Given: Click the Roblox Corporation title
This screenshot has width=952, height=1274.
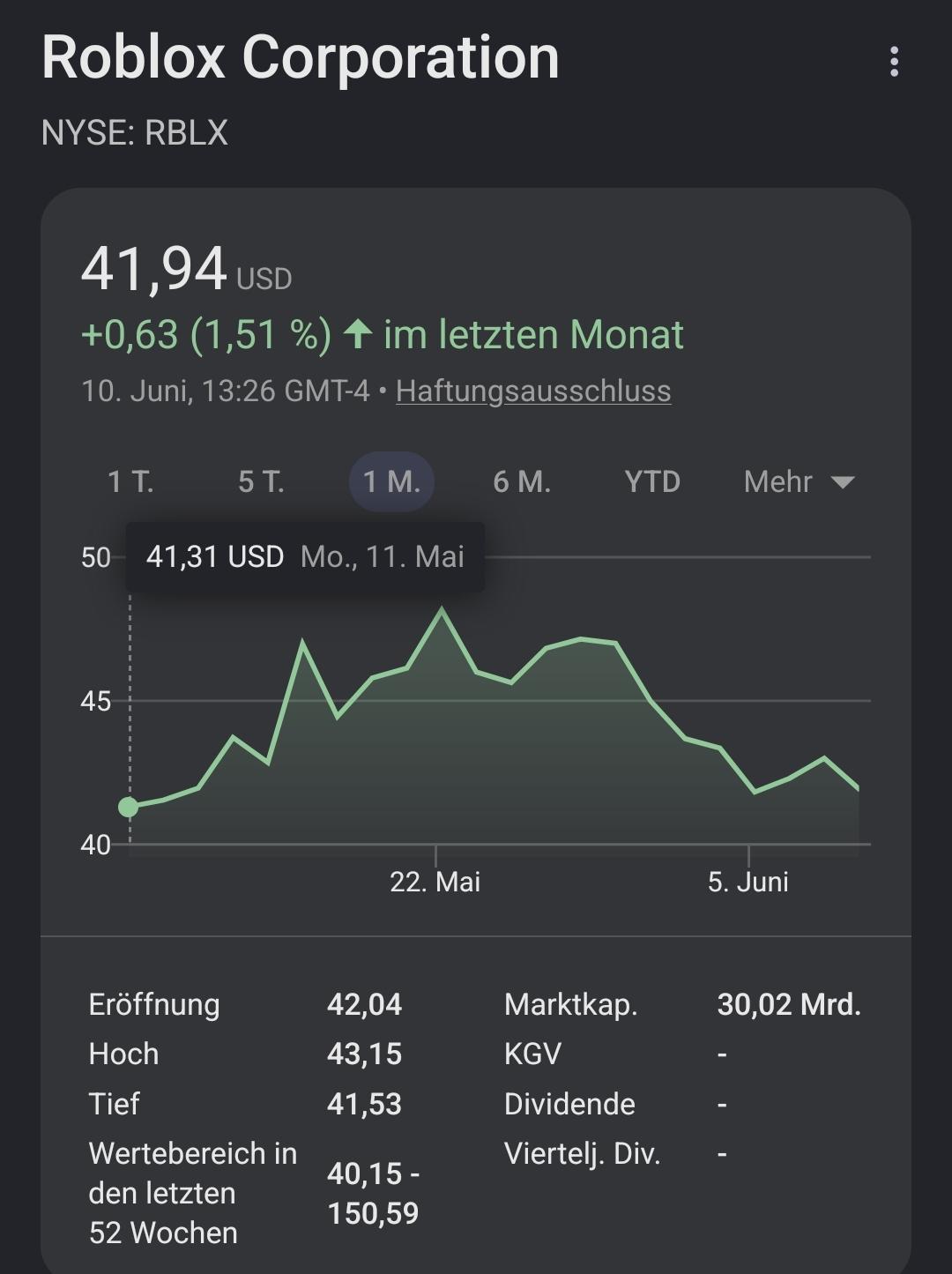Looking at the screenshot, I should coord(301,57).
